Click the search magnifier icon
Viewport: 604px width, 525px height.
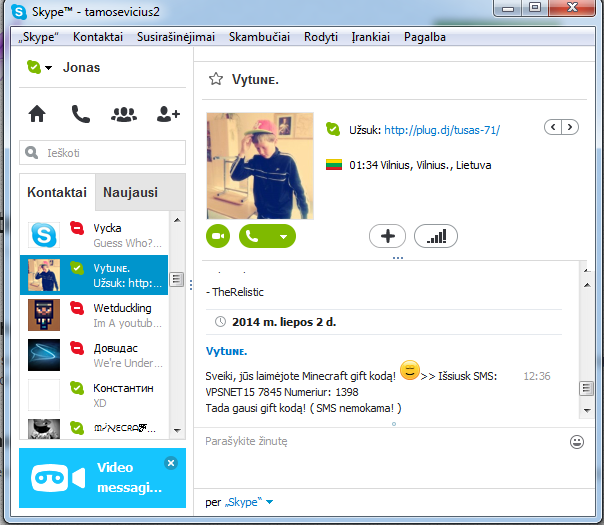click(x=32, y=153)
